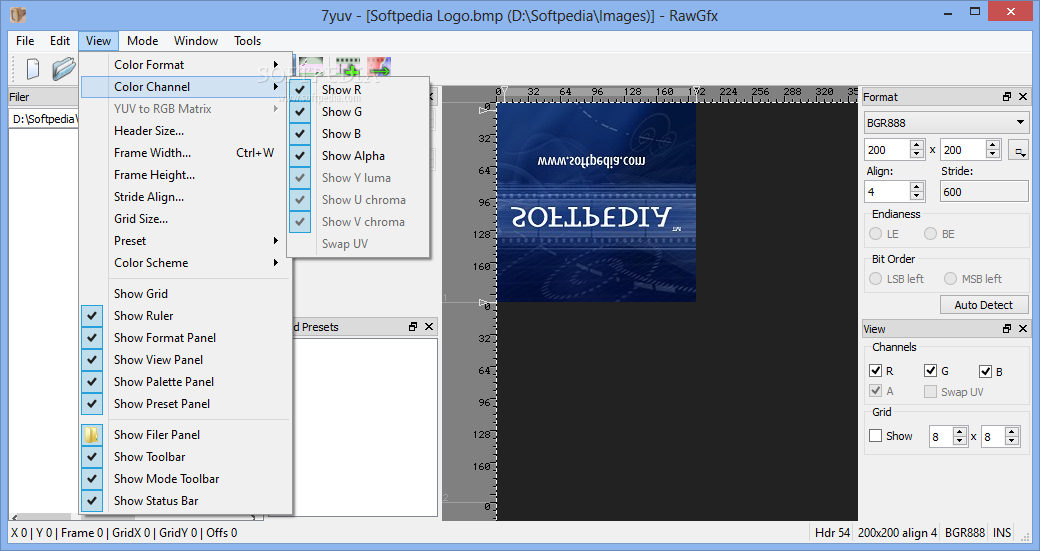Click the Align value stepper arrows
Image resolution: width=1040 pixels, height=551 pixels.
click(x=917, y=192)
